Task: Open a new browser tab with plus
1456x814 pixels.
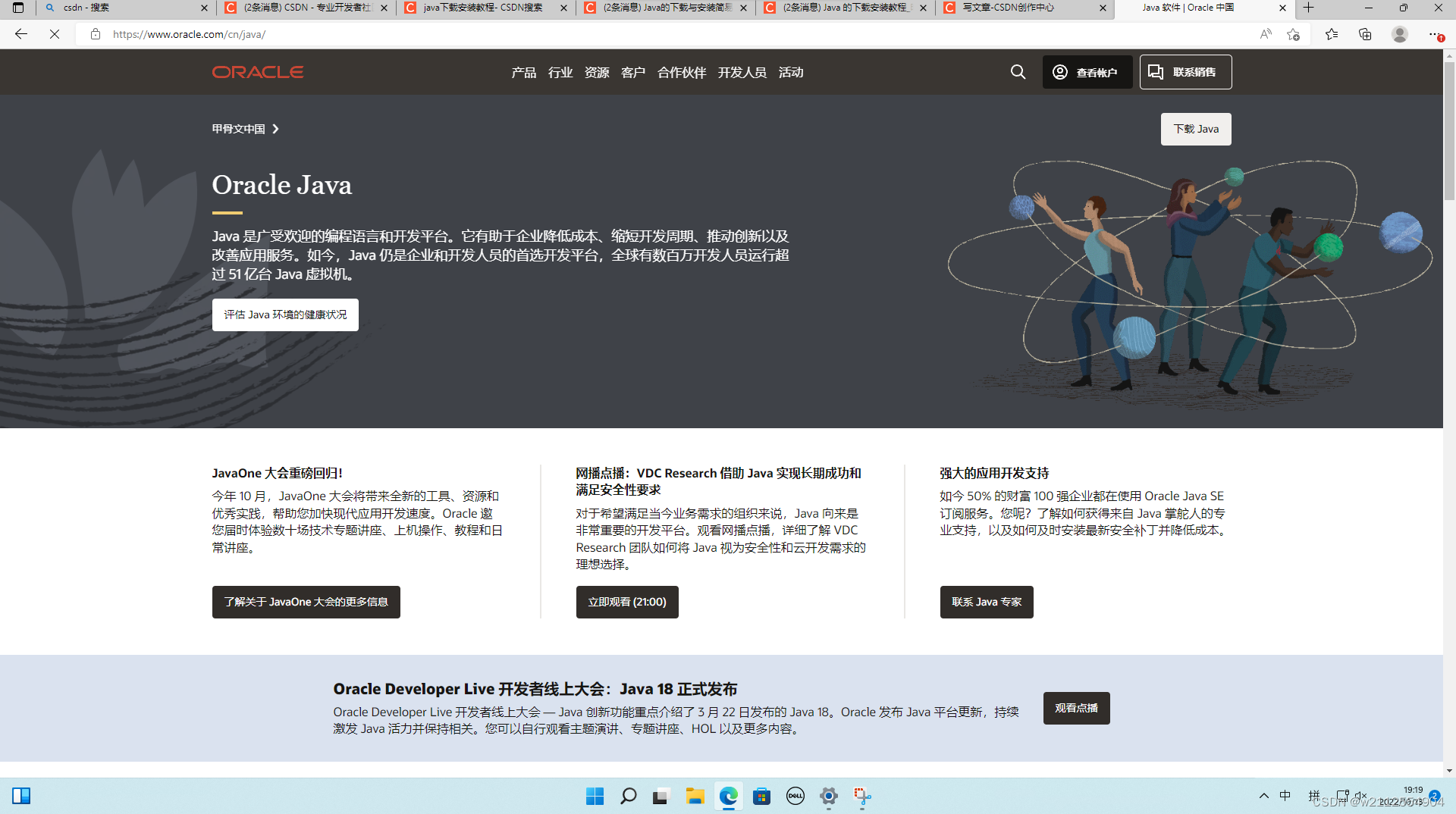Action: point(1308,8)
